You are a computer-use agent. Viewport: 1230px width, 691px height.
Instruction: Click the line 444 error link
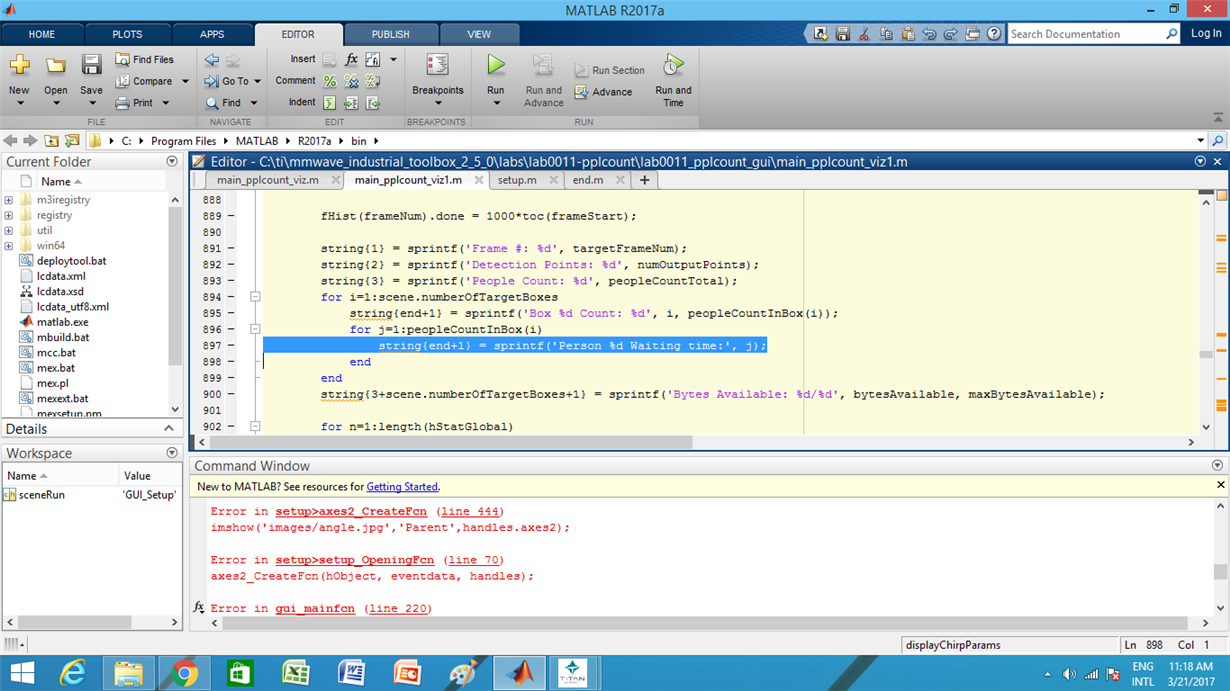coord(472,511)
